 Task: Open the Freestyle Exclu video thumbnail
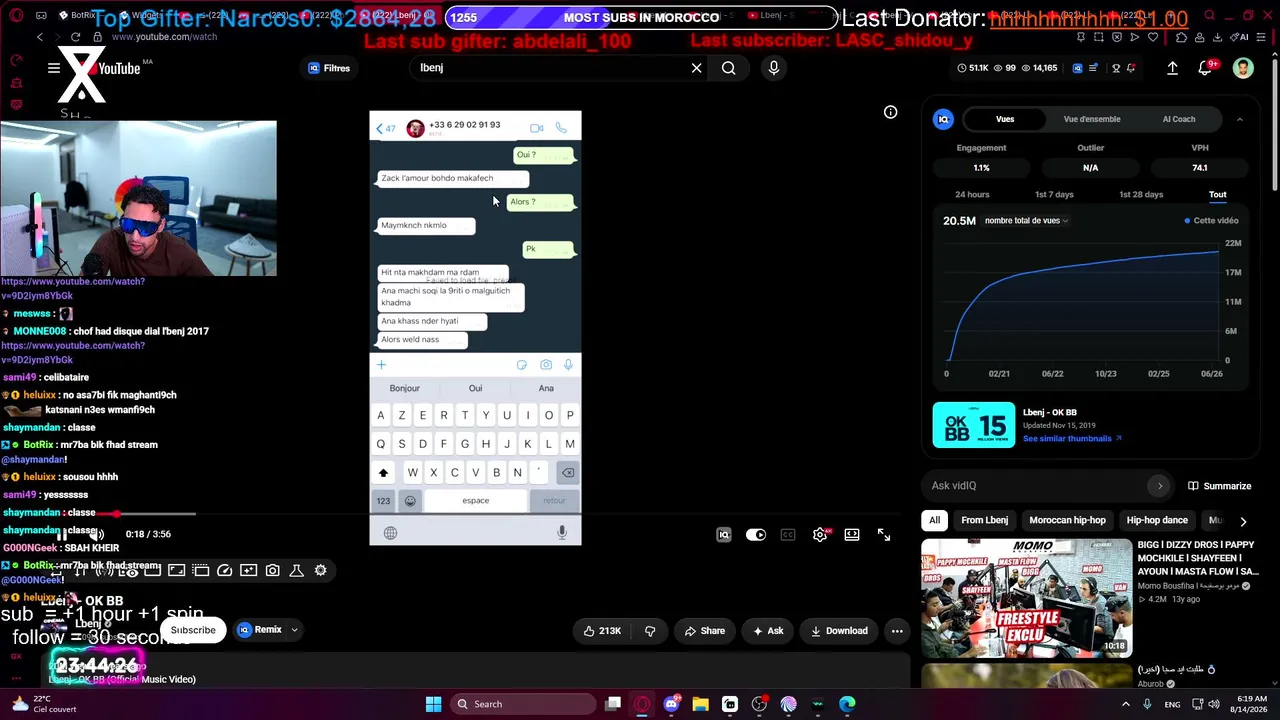point(1026,598)
